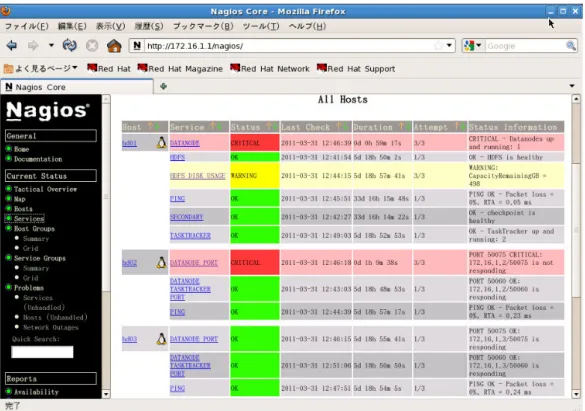The image size is (585, 411).
Task: Click the Linux penguin icon for host hd02
Action: [161, 263]
